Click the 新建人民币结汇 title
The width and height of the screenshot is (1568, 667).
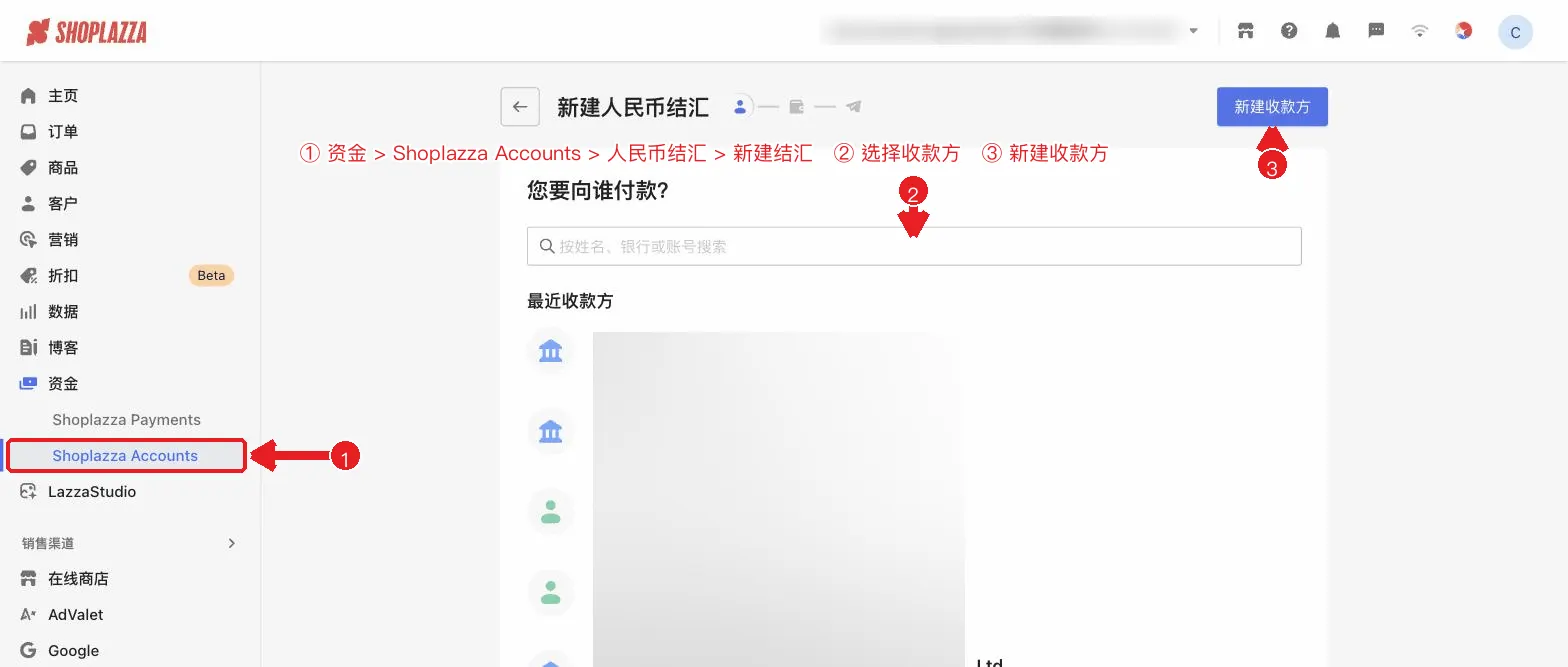633,107
